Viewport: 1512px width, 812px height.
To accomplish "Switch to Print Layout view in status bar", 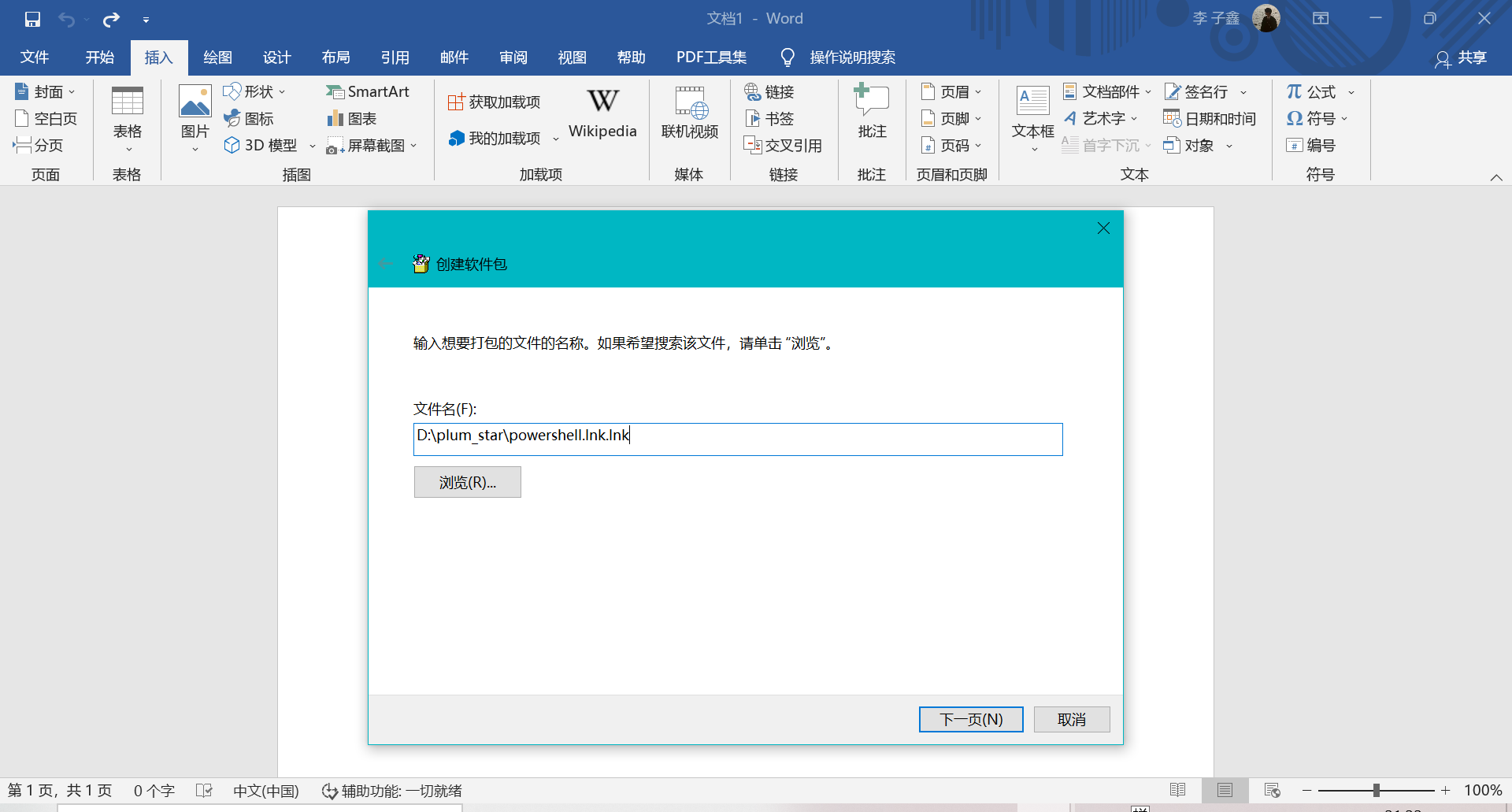I will (x=1225, y=790).
